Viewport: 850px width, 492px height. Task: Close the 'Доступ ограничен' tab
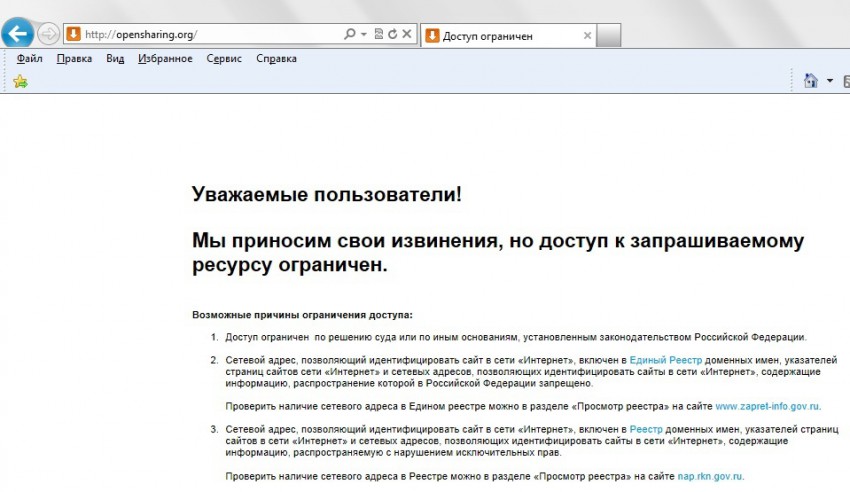587,36
